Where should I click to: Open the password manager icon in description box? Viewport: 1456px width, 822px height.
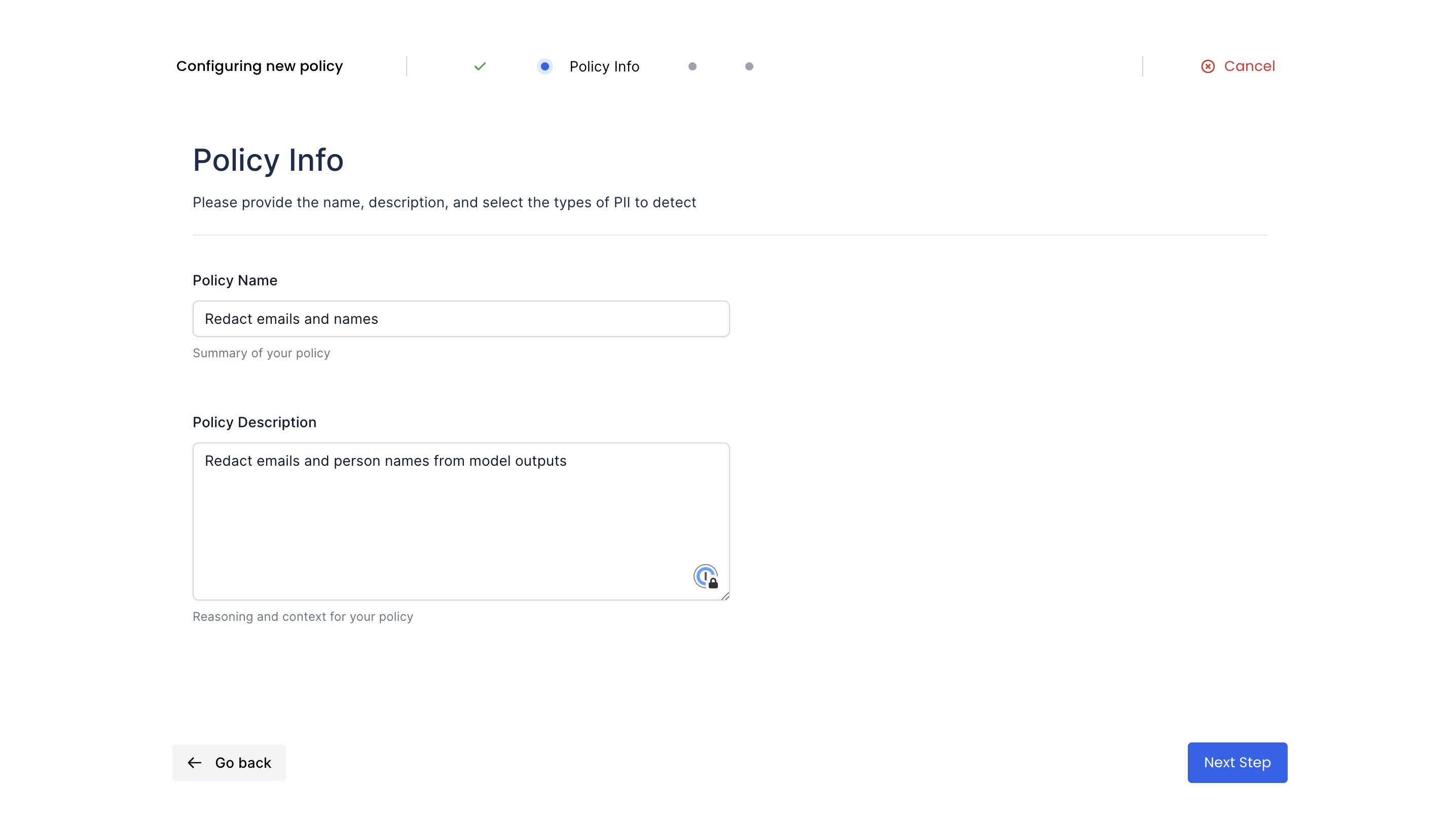(705, 576)
